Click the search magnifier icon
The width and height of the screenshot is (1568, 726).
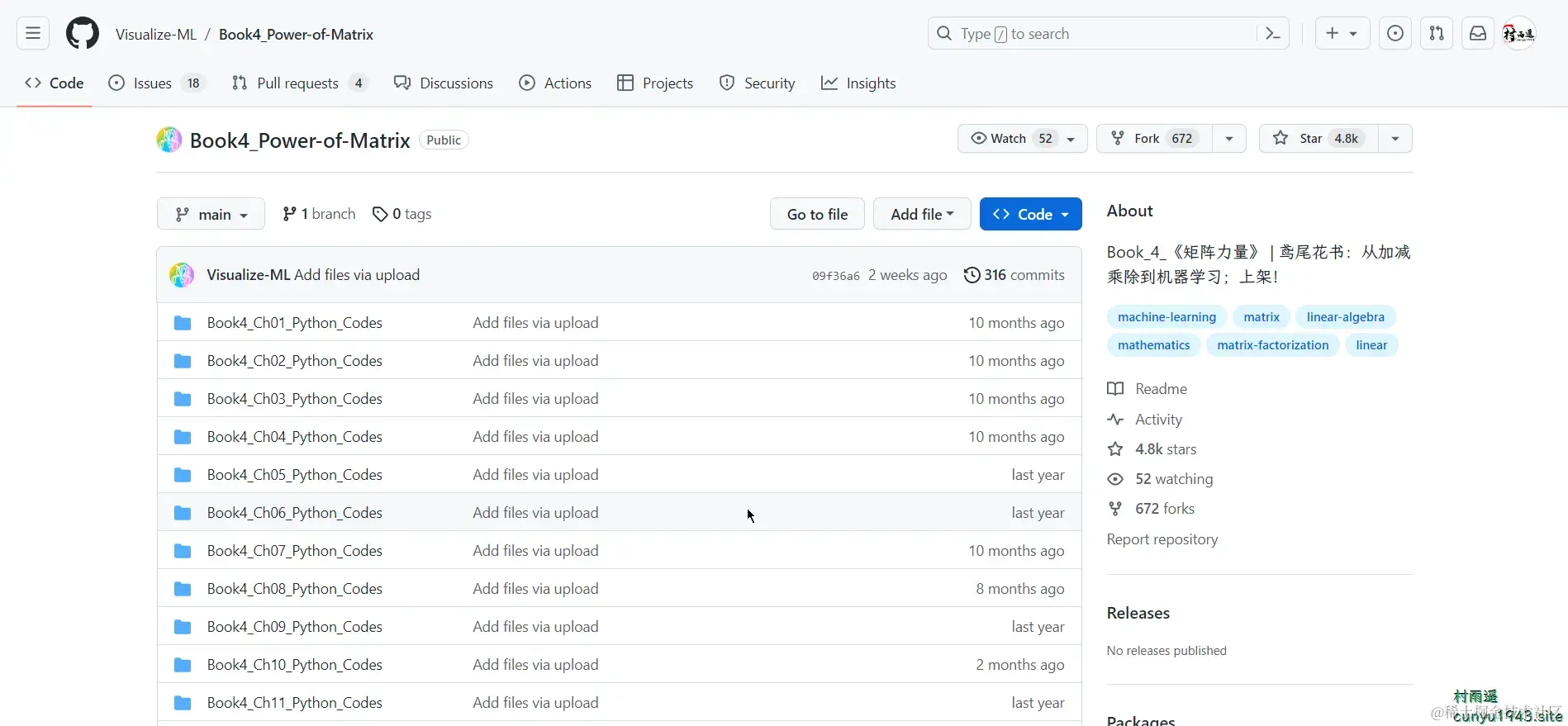coord(944,34)
